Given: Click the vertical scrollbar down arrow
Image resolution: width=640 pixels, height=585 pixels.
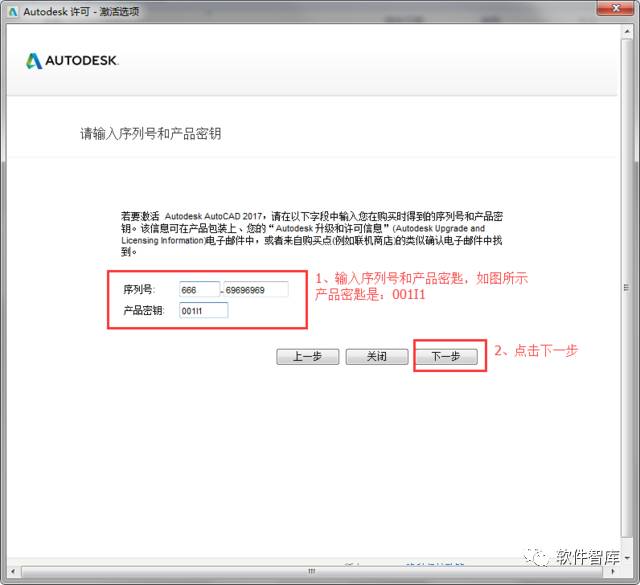Looking at the screenshot, I should 627,557.
